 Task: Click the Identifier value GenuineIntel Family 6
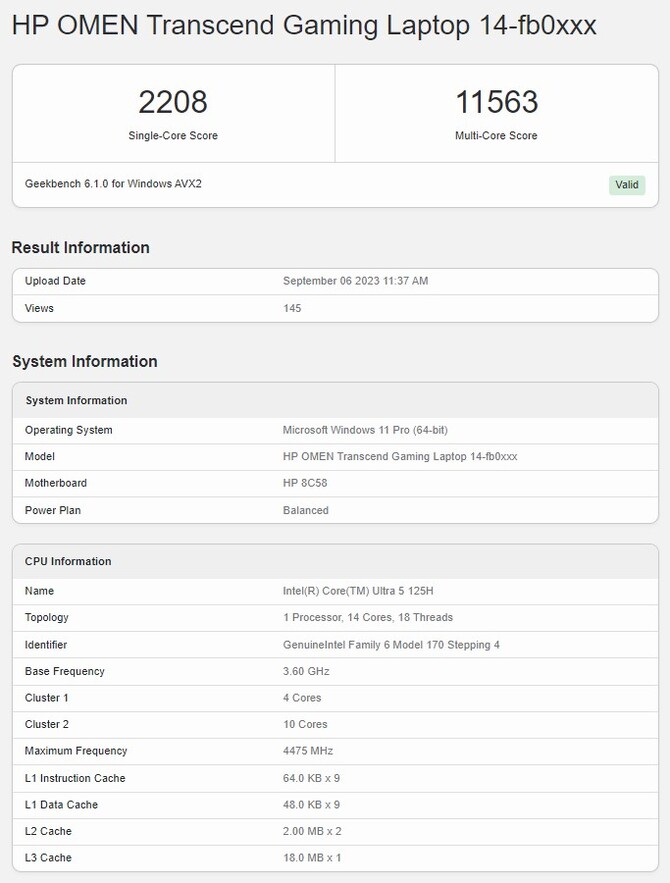391,645
